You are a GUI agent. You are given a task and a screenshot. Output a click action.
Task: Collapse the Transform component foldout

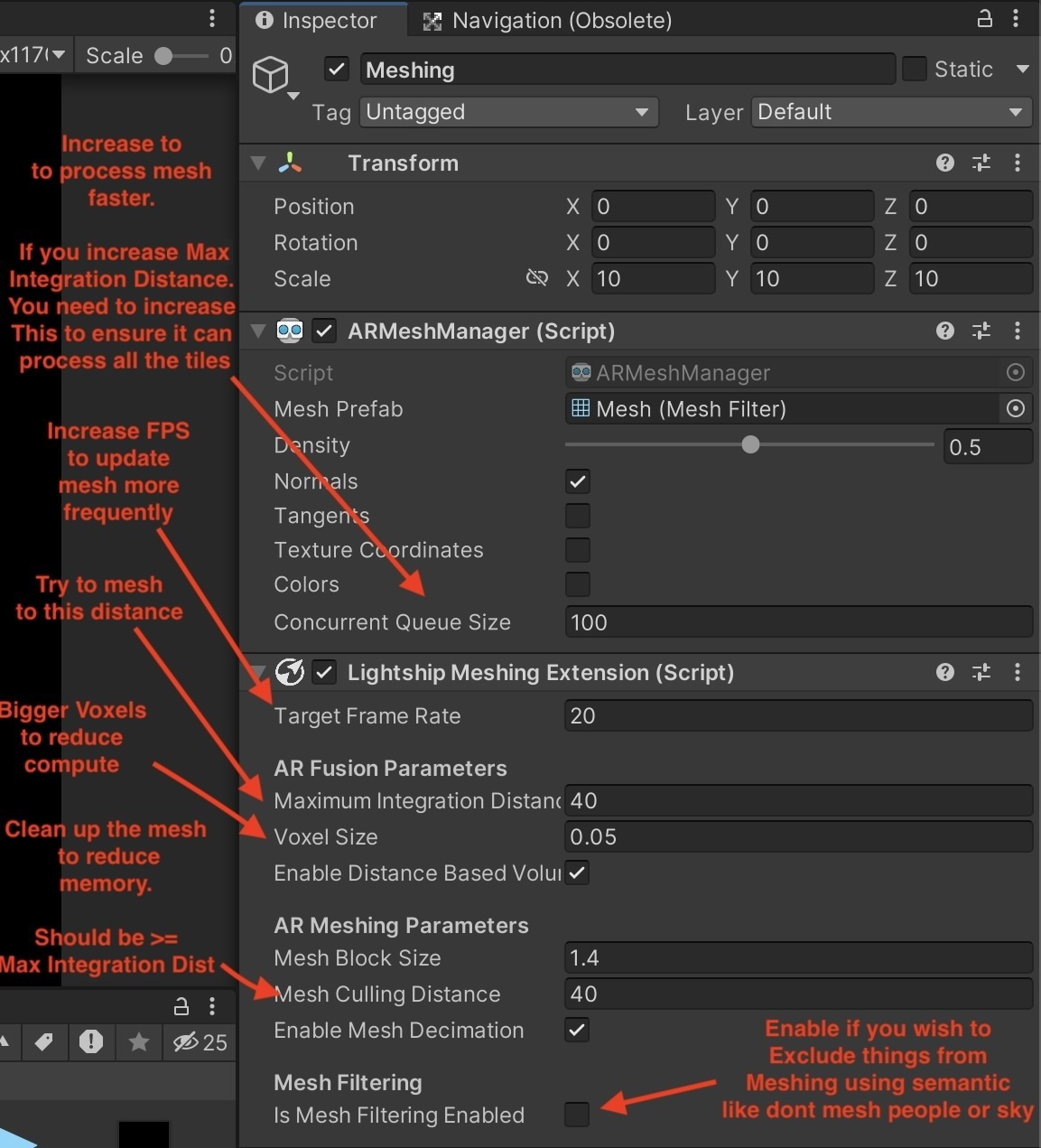(x=258, y=163)
